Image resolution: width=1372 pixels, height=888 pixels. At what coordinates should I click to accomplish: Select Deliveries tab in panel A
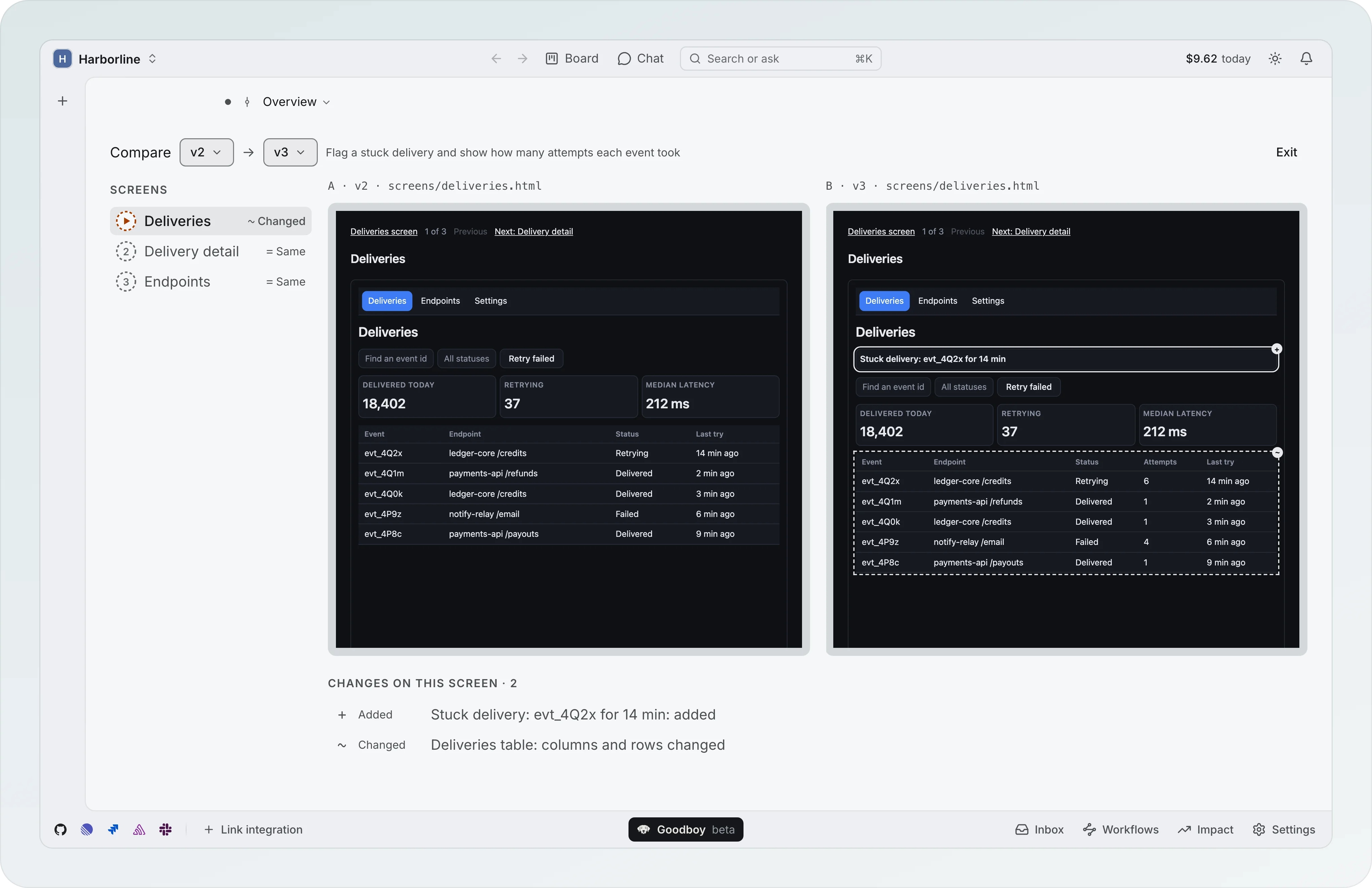pos(387,301)
